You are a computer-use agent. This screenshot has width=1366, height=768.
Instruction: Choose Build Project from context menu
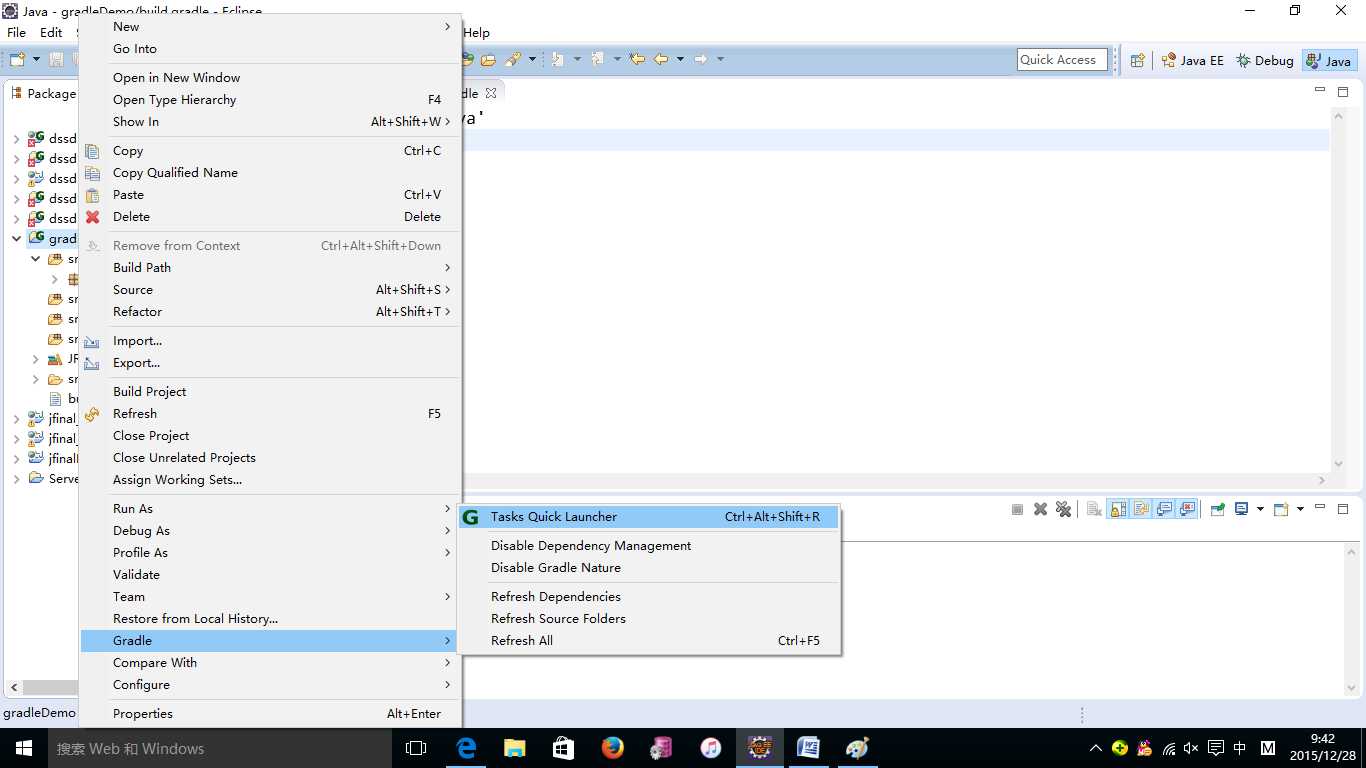point(270,392)
